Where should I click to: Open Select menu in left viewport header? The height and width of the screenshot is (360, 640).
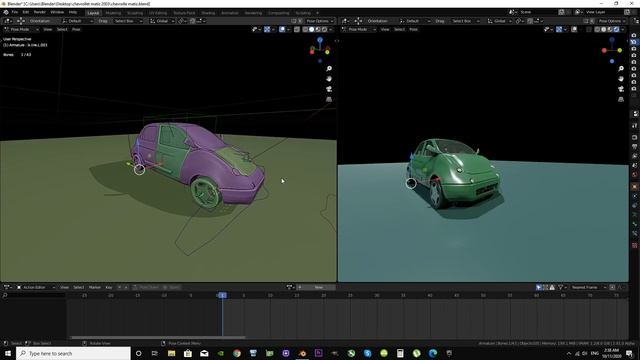pyautogui.click(x=62, y=29)
